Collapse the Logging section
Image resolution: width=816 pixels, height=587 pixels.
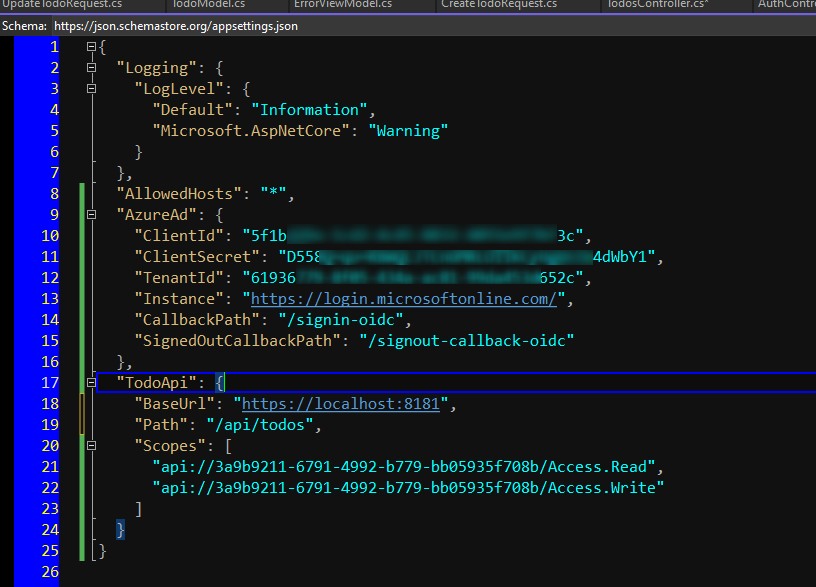92,68
